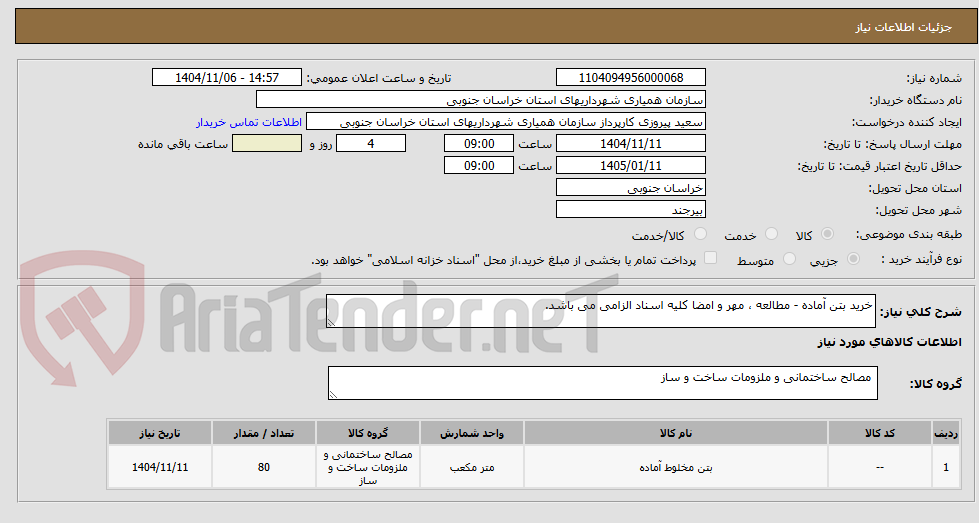The image size is (979, 523).
Task: Click the announcement date field 1404/11/06 - 14:57
Action: click(x=227, y=77)
